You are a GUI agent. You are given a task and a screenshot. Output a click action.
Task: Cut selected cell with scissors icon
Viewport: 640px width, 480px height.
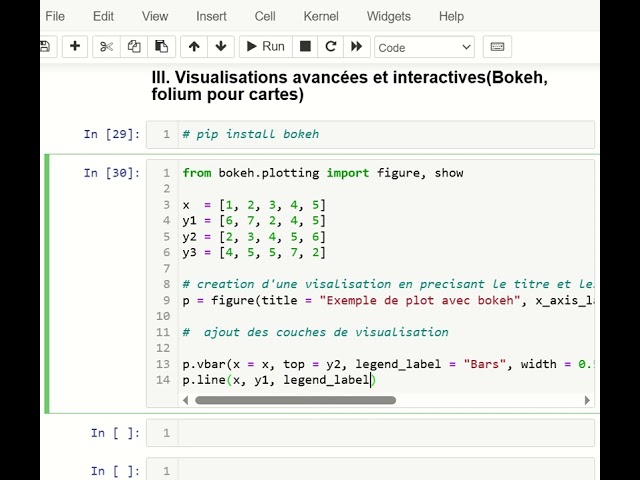106,47
